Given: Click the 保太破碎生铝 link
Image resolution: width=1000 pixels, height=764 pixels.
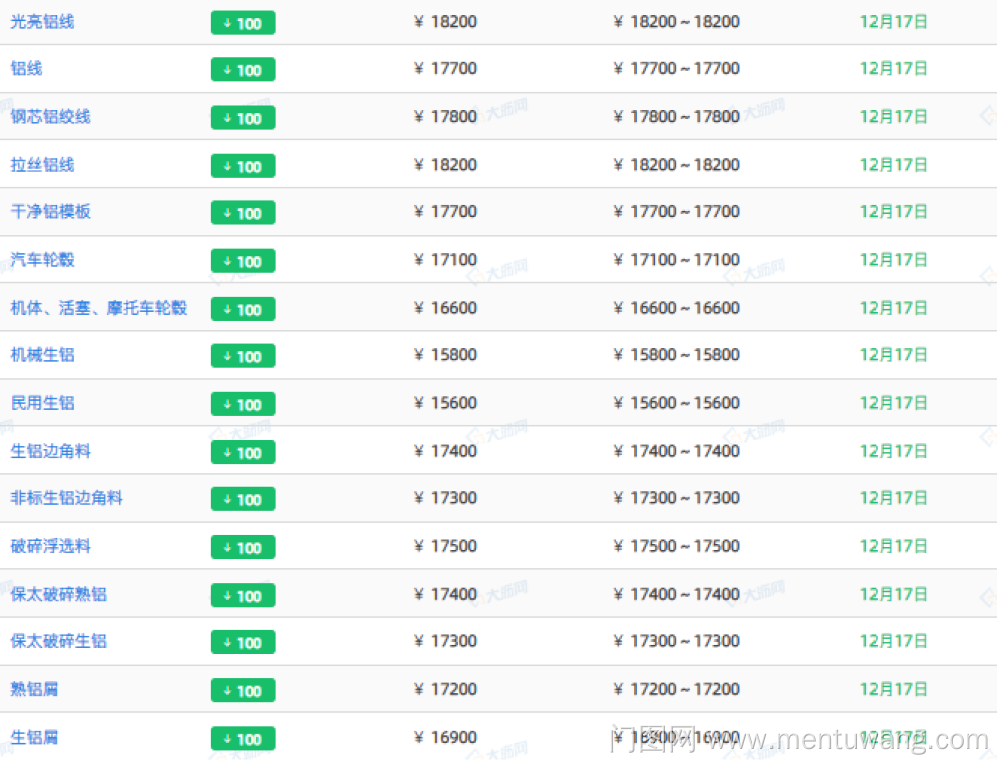Looking at the screenshot, I should [58, 641].
